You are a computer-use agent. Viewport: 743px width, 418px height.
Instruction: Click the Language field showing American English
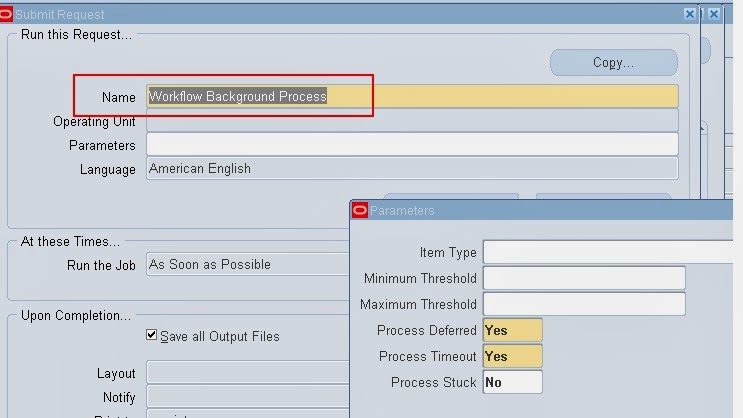[412, 169]
